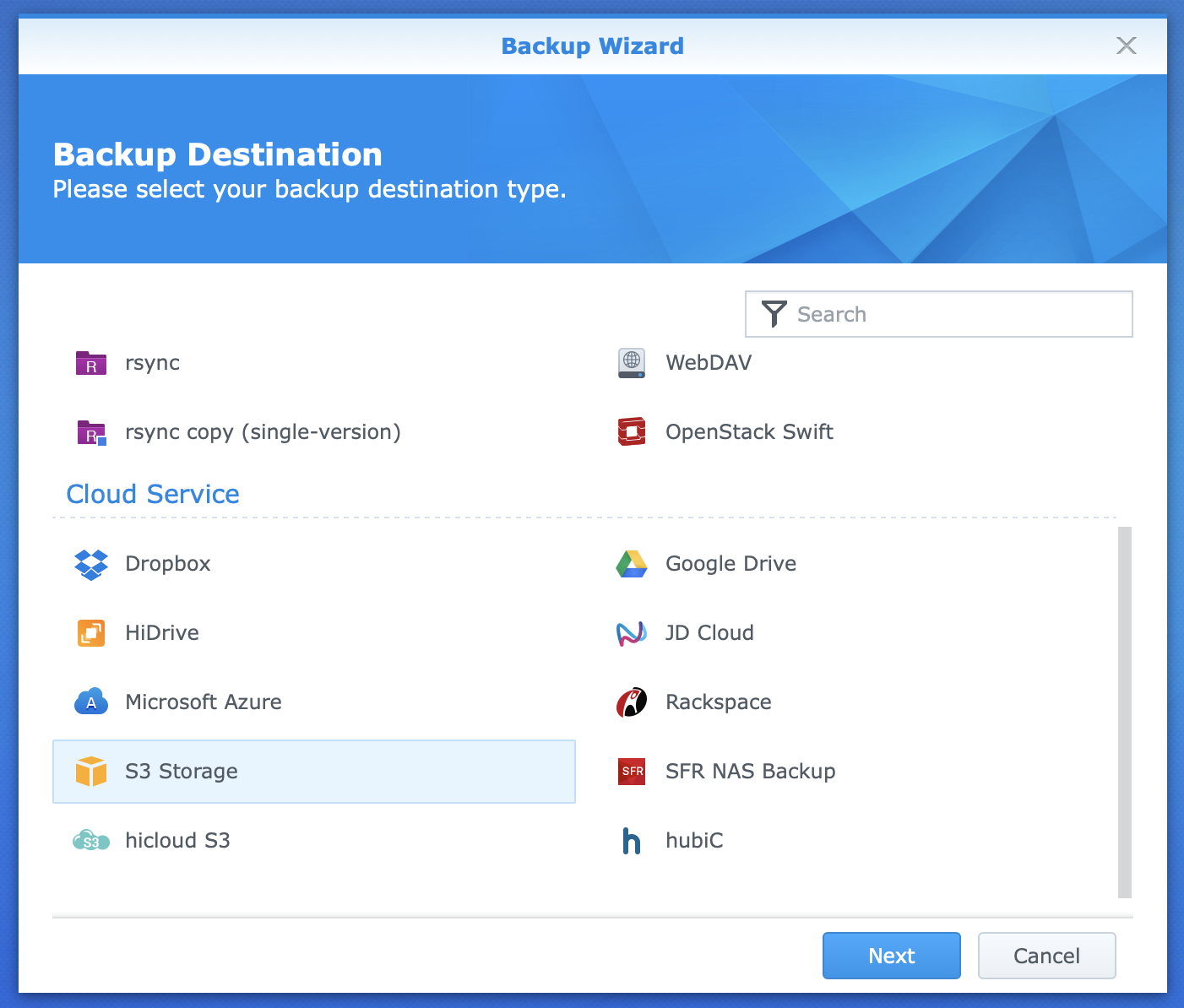1184x1008 pixels.
Task: Click the HiDrive orange icon
Action: point(91,633)
